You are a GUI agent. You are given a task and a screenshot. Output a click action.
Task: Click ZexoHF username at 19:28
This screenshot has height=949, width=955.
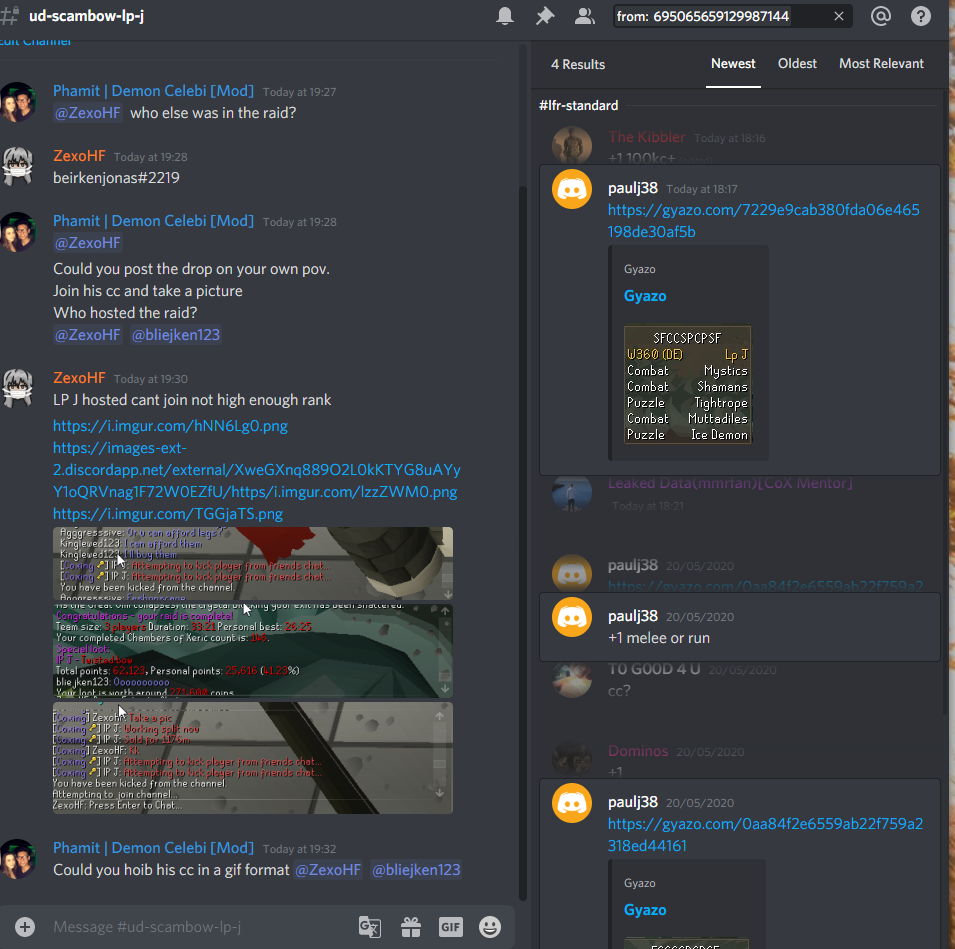click(79, 156)
